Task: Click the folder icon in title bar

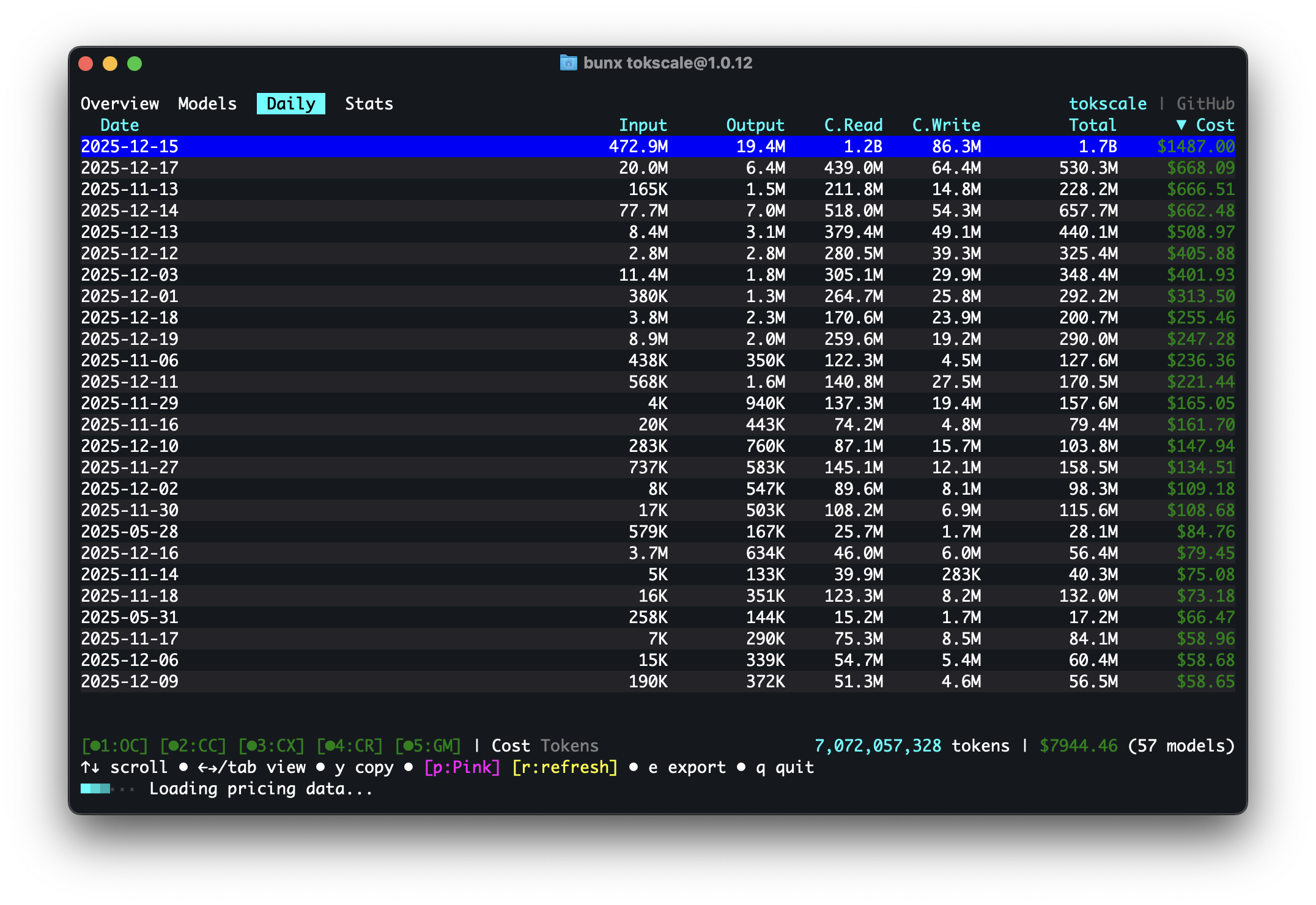Action: [568, 63]
